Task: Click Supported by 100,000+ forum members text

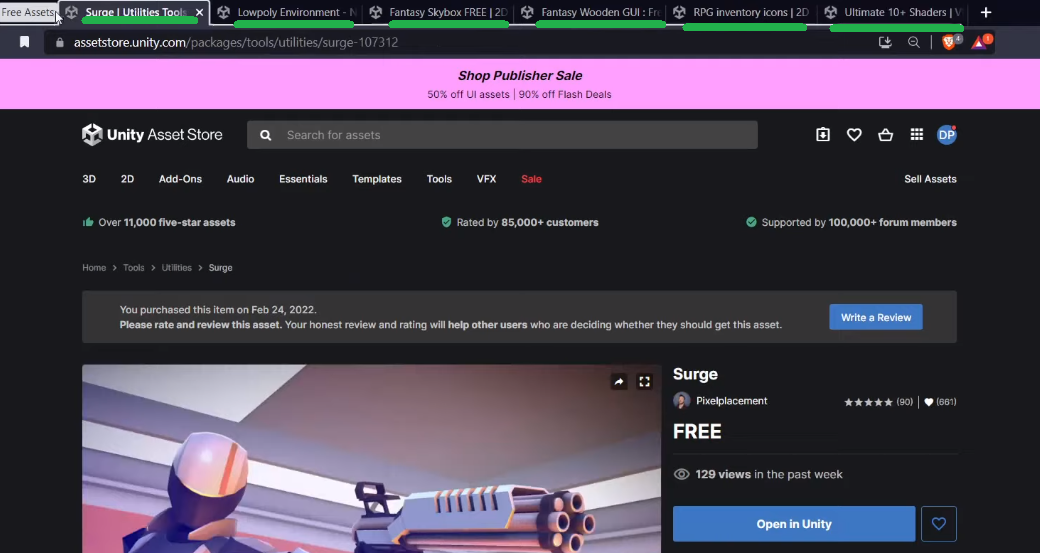Action: (859, 223)
